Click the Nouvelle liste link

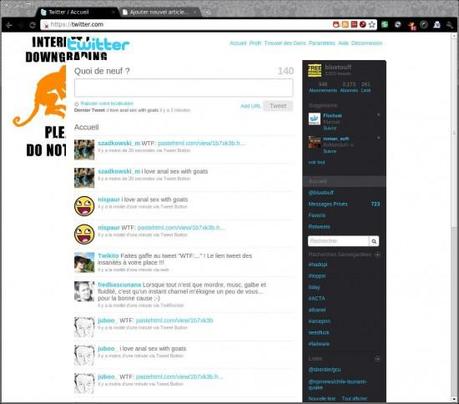(322, 398)
